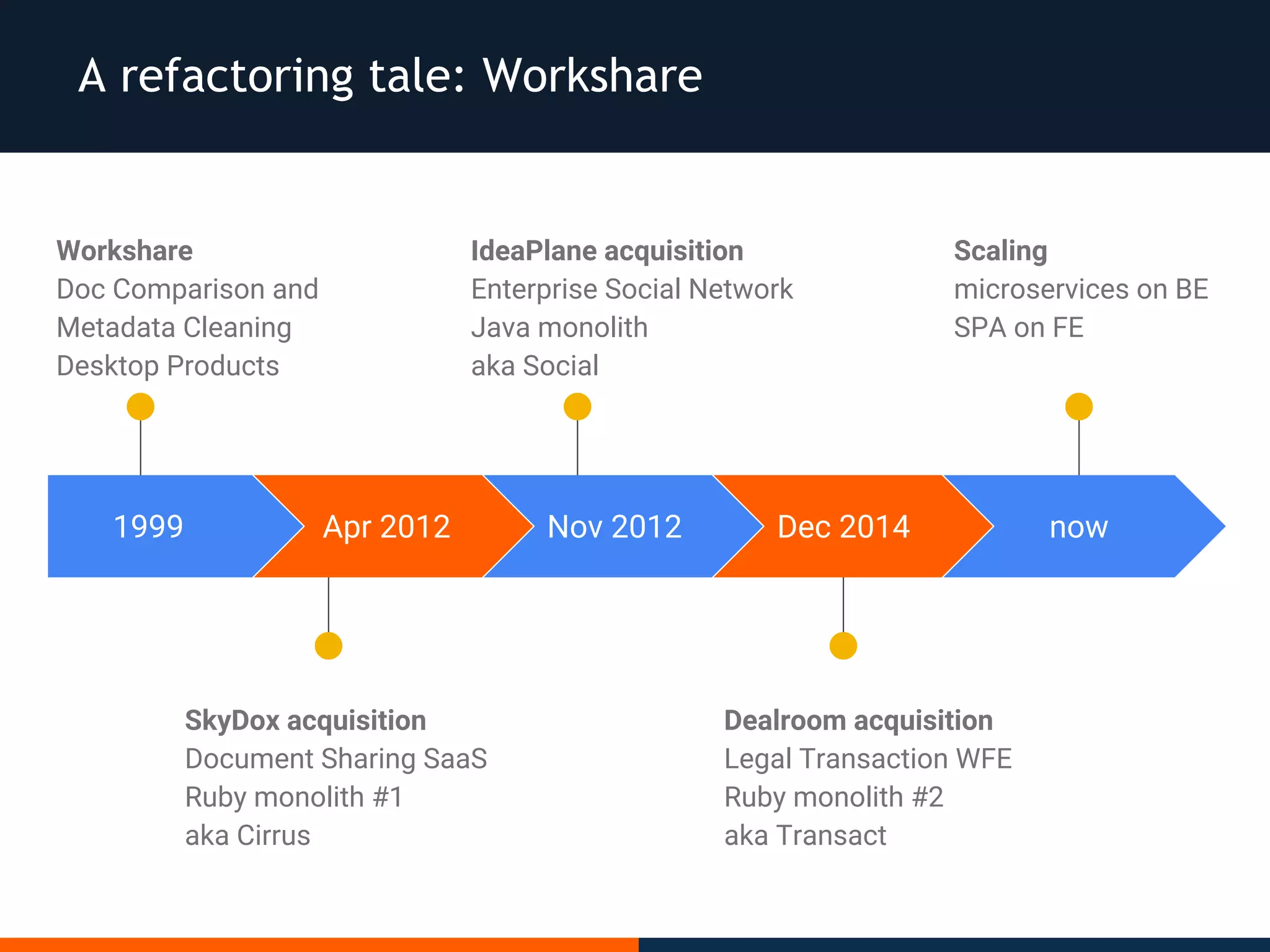This screenshot has width=1270, height=952.
Task: Click the yellow dot below Apr 2012
Action: coord(328,646)
